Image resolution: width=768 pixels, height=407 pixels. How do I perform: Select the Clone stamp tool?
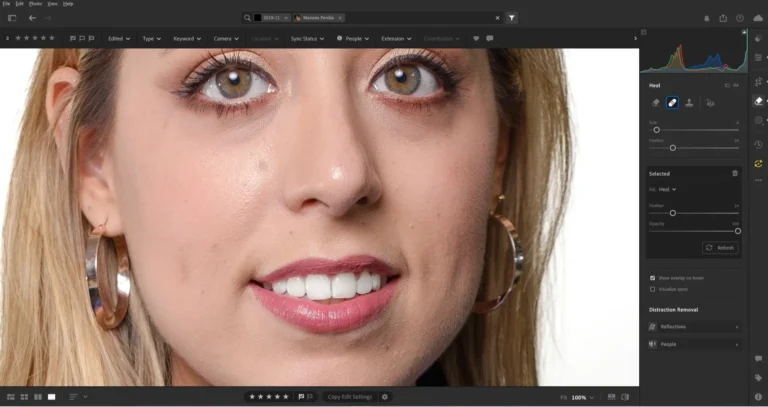tap(690, 102)
